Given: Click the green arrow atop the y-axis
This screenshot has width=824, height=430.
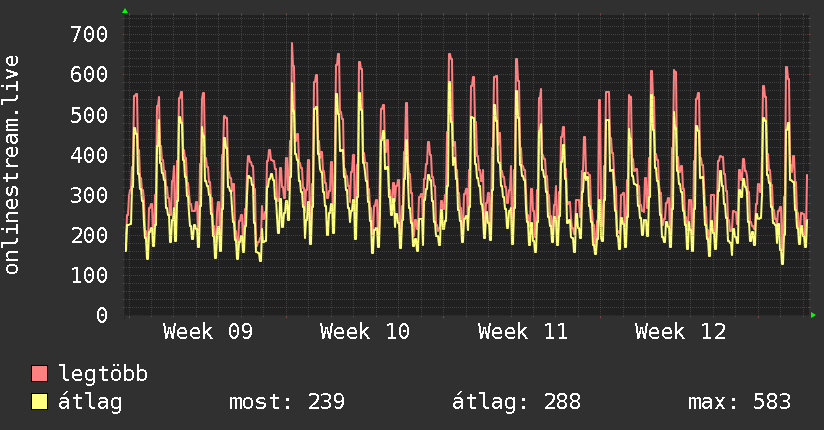Looking at the screenshot, I should (x=125, y=11).
